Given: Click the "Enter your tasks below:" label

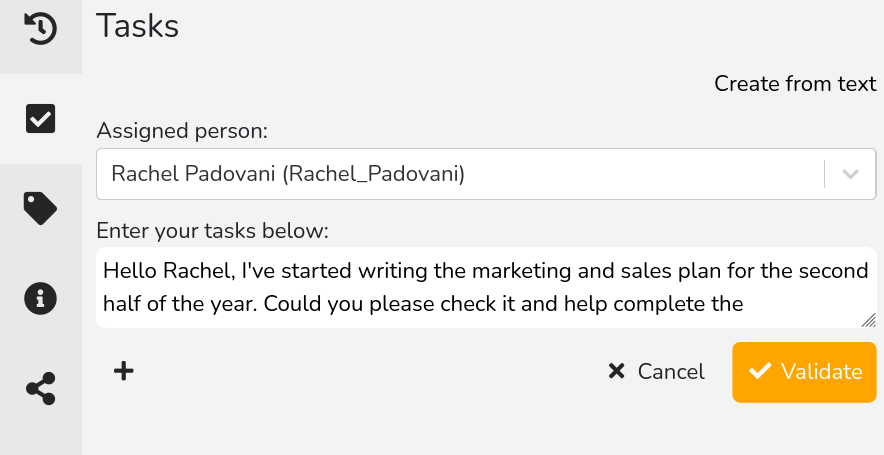Looking at the screenshot, I should pyautogui.click(x=213, y=232).
